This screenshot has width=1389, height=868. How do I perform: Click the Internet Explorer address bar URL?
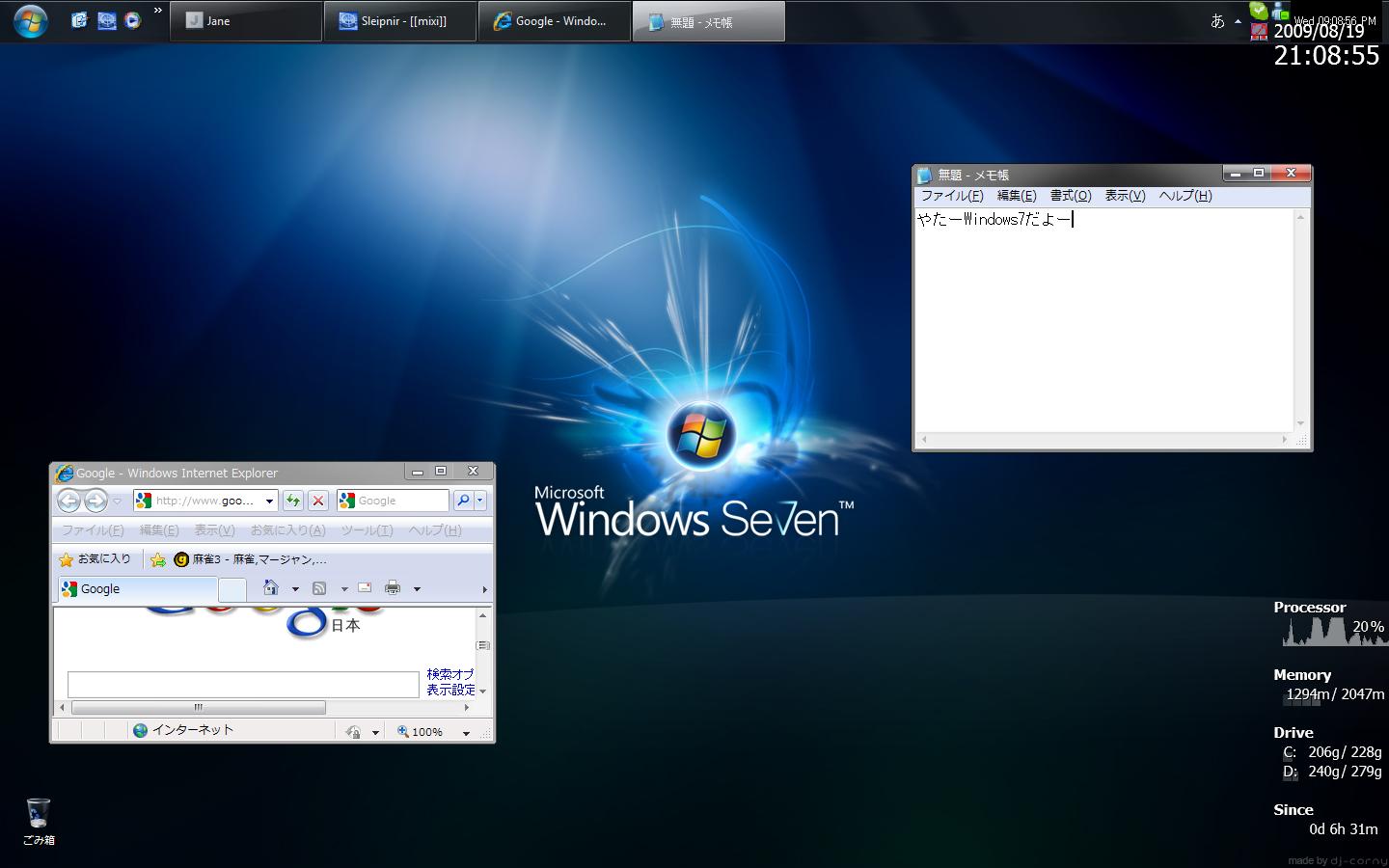pos(204,501)
